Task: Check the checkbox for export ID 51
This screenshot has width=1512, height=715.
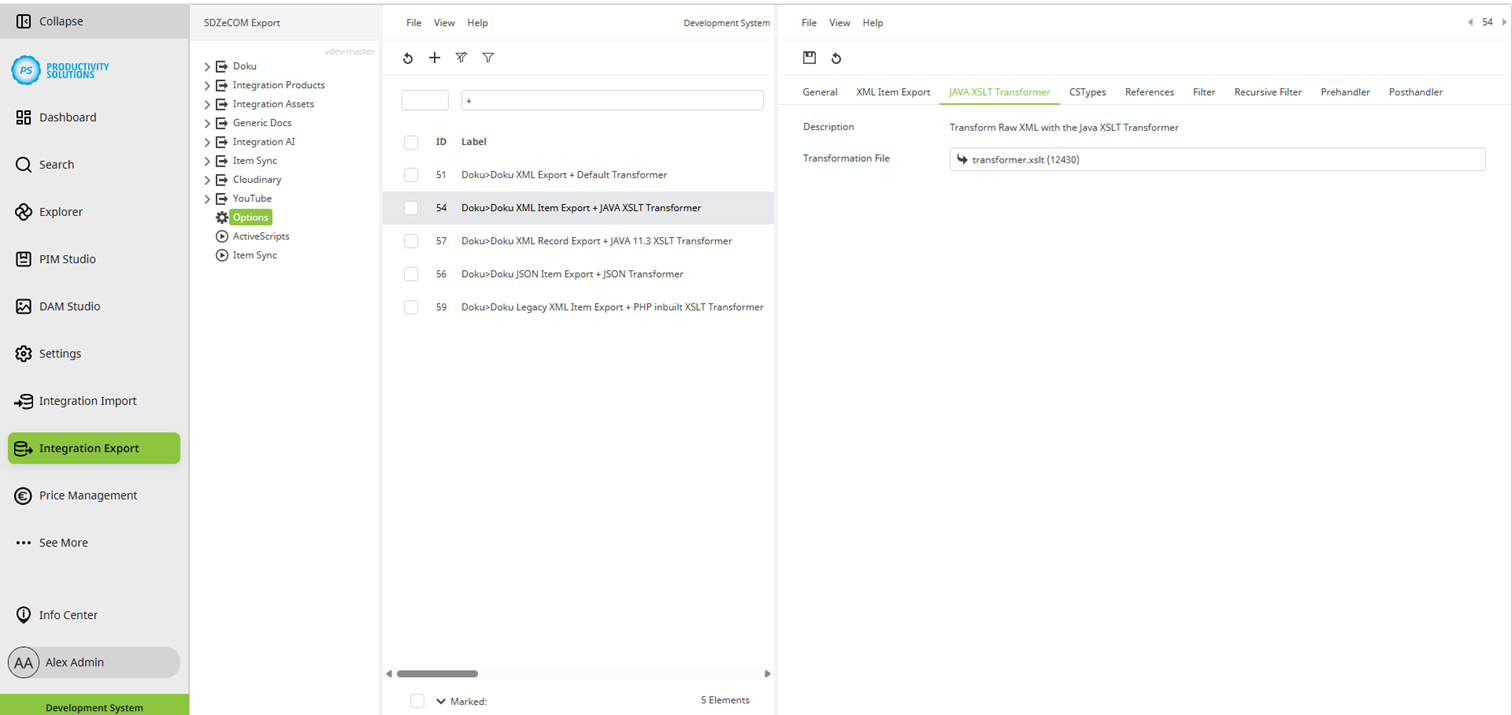Action: point(411,174)
